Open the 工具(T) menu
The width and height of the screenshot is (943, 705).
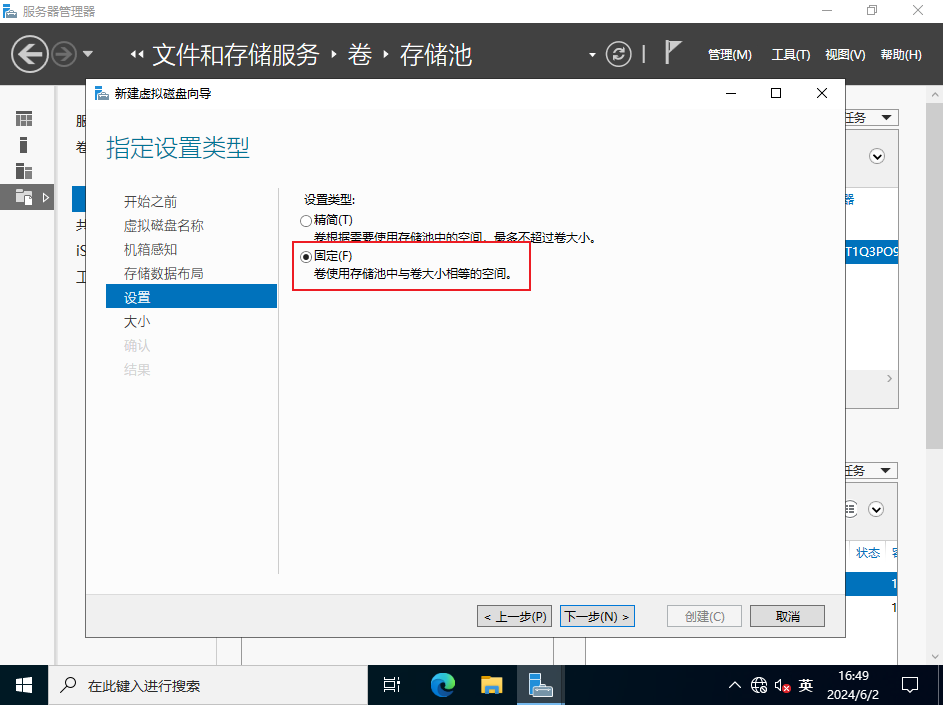point(790,55)
